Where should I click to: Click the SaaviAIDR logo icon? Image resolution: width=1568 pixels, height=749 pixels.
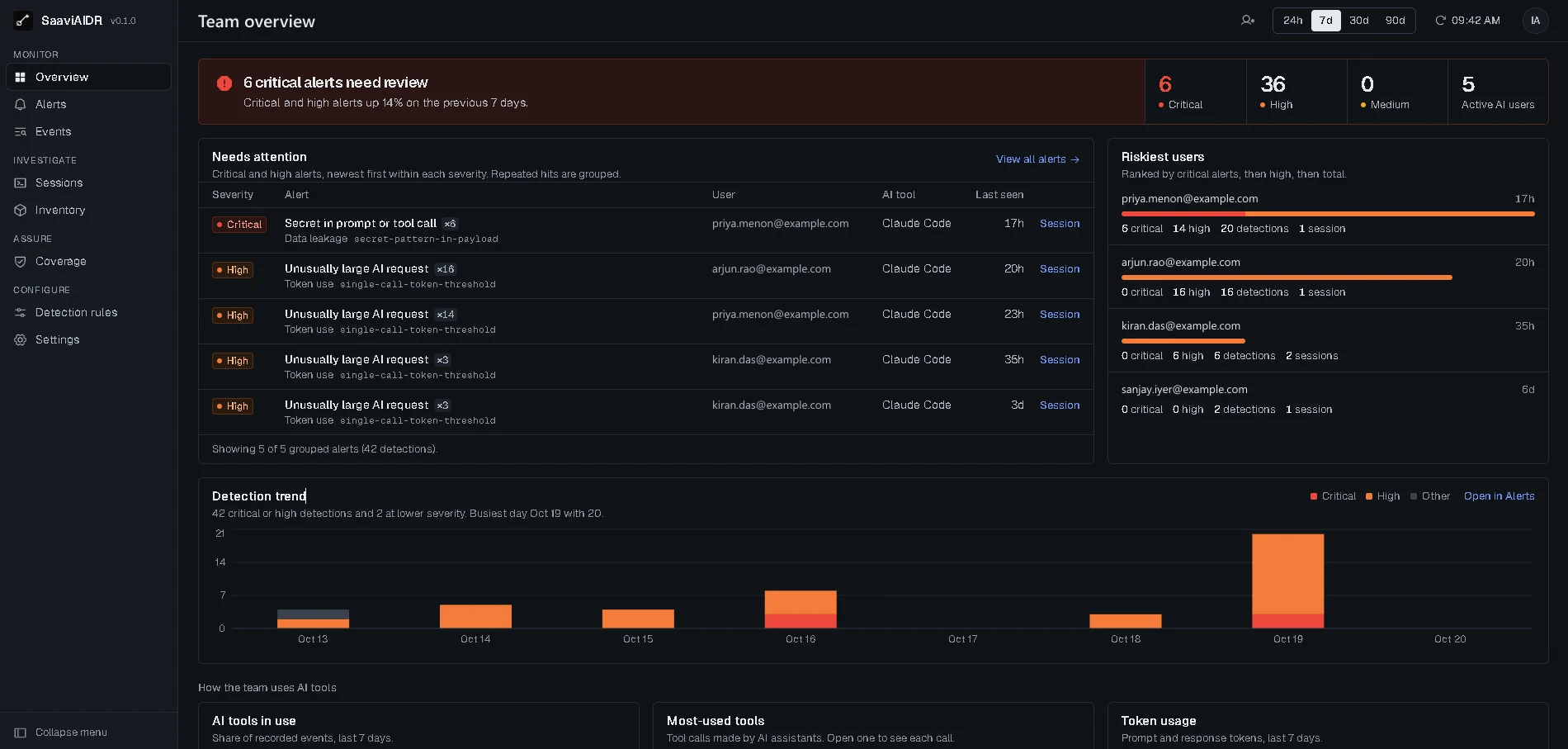[22, 21]
